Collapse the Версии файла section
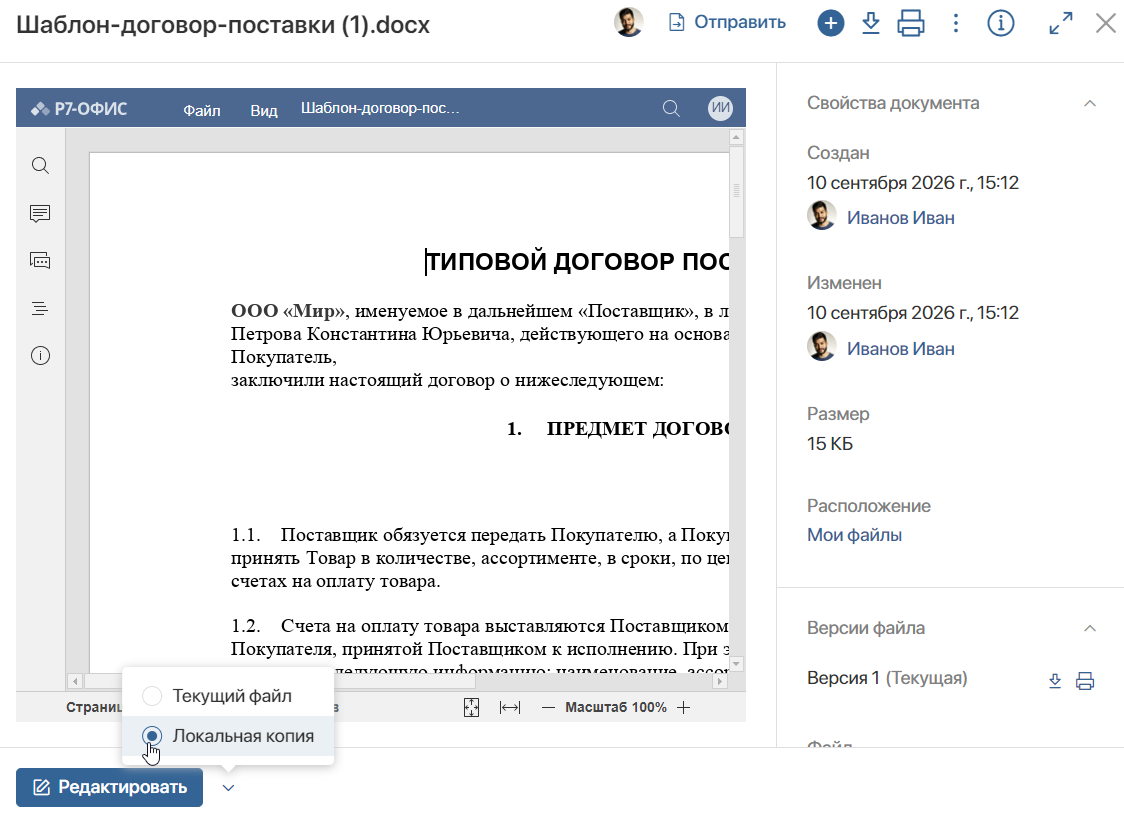The height and width of the screenshot is (813, 1124). 1090,628
